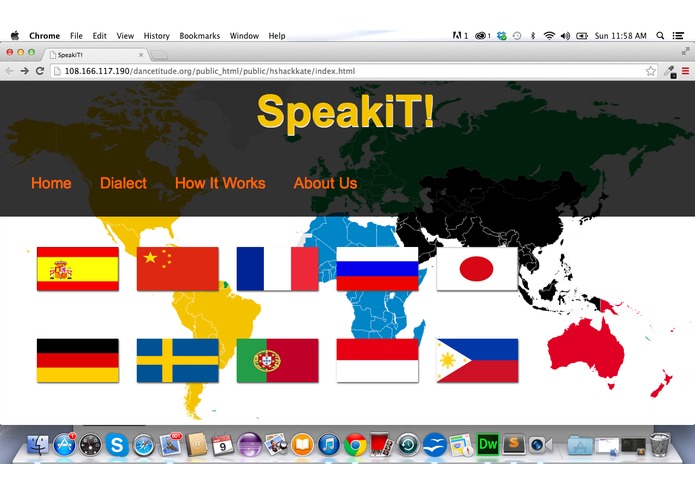This screenshot has height=494, width=695.
Task: Go to the Dialect page
Action: tap(123, 183)
